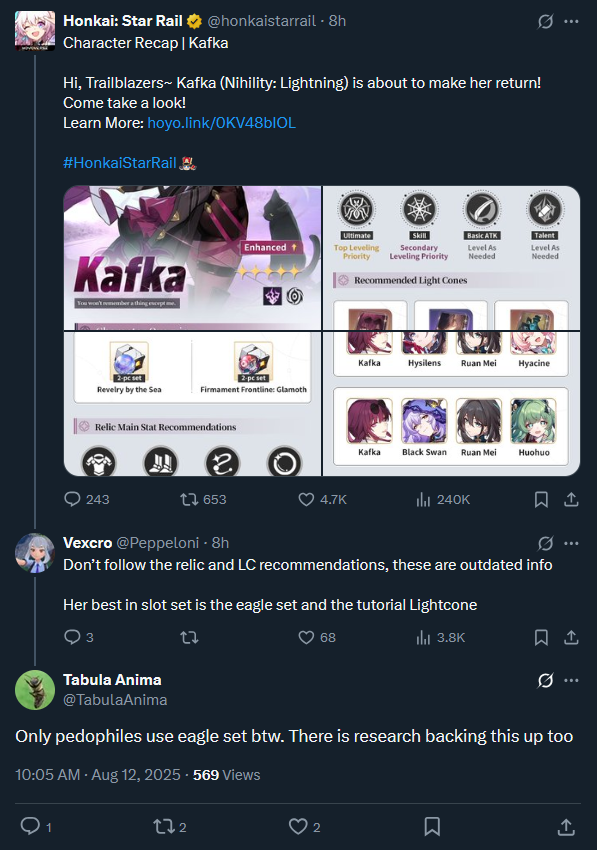Bookmark the Honkai: Star Rail post

tap(541, 499)
